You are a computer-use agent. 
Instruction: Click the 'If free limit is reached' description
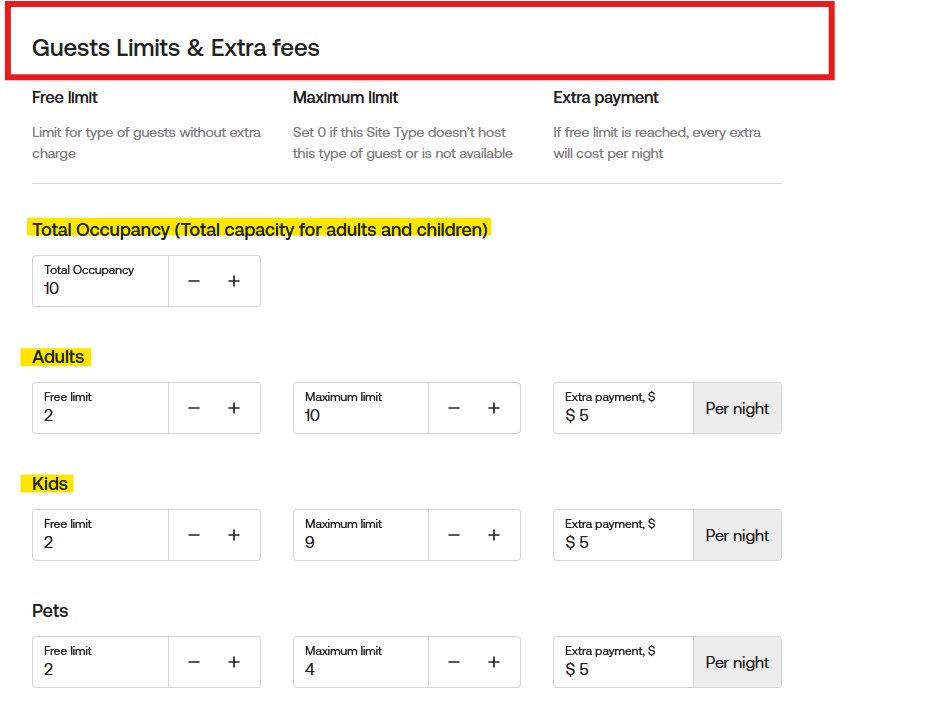point(657,143)
